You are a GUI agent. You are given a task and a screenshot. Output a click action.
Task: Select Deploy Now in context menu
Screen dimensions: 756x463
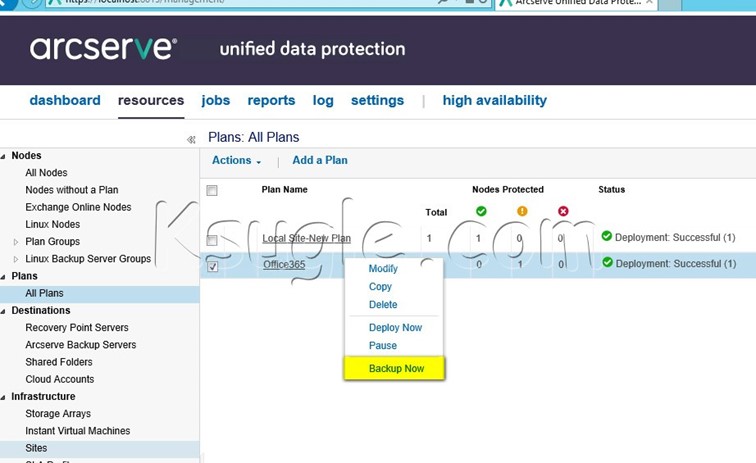coord(395,327)
